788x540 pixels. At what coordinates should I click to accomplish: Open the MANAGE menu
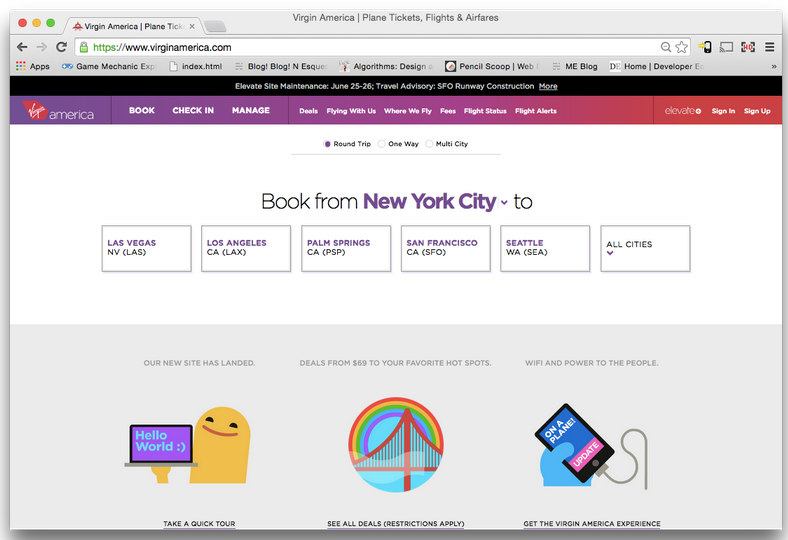click(251, 111)
